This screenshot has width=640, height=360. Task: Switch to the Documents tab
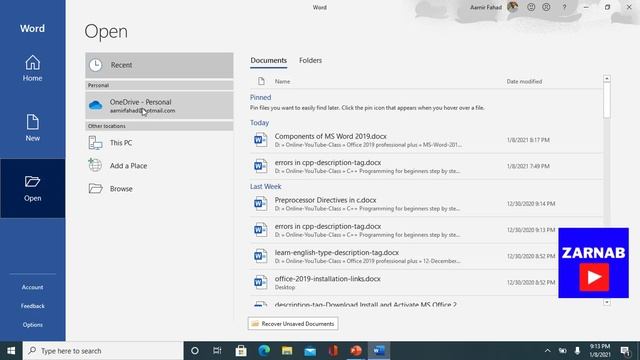269,60
